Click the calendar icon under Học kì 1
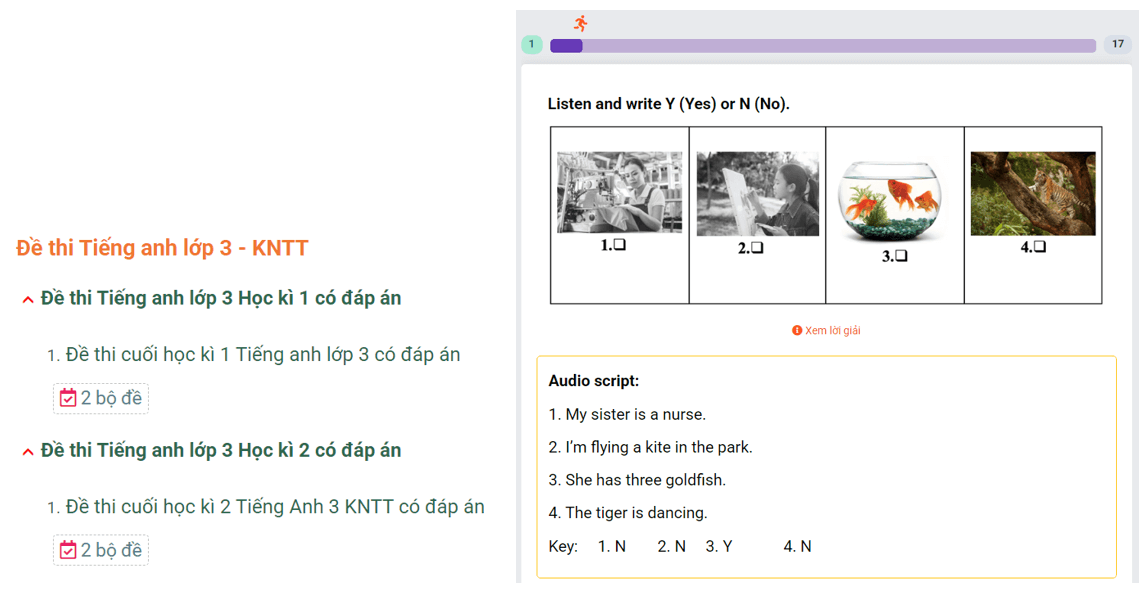 [x=68, y=398]
